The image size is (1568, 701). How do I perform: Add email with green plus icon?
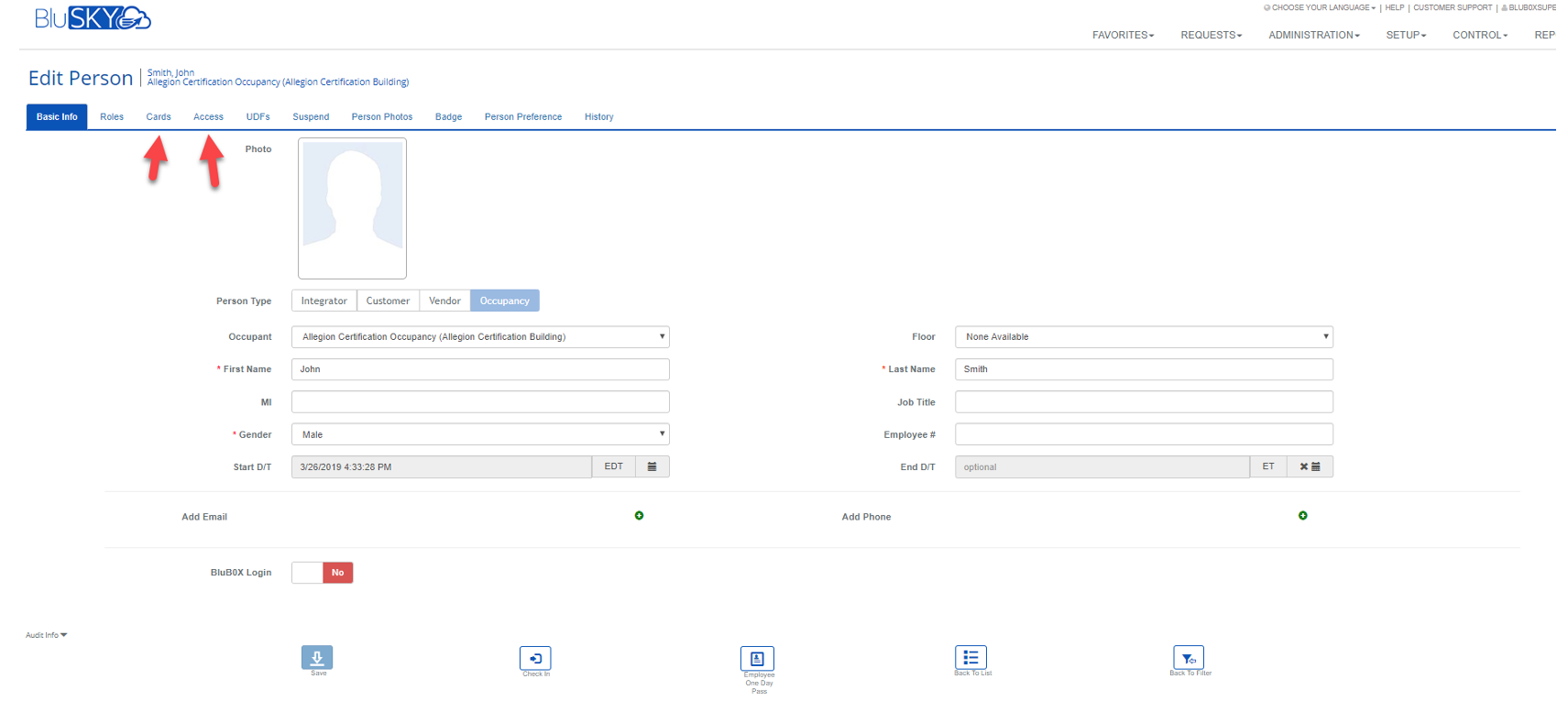639,516
